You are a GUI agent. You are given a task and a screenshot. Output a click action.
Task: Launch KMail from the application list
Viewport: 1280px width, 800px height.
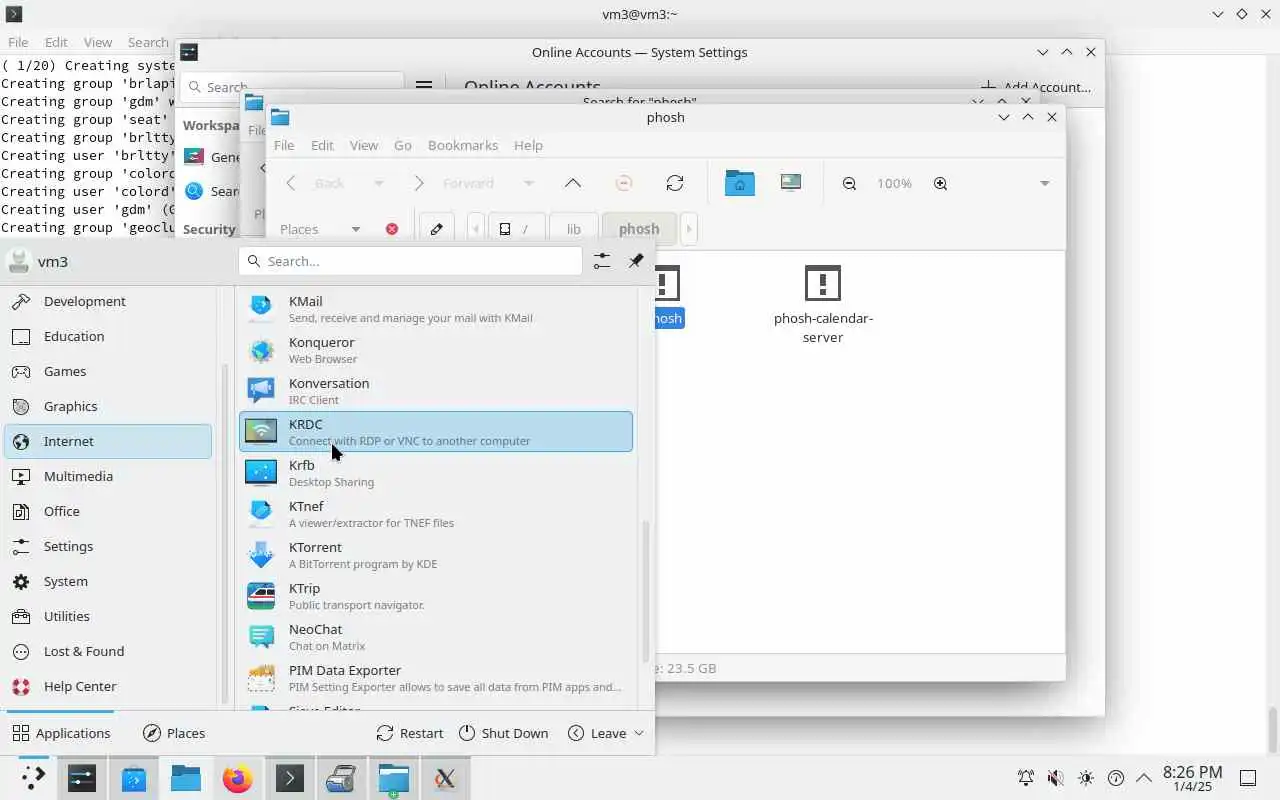(436, 309)
